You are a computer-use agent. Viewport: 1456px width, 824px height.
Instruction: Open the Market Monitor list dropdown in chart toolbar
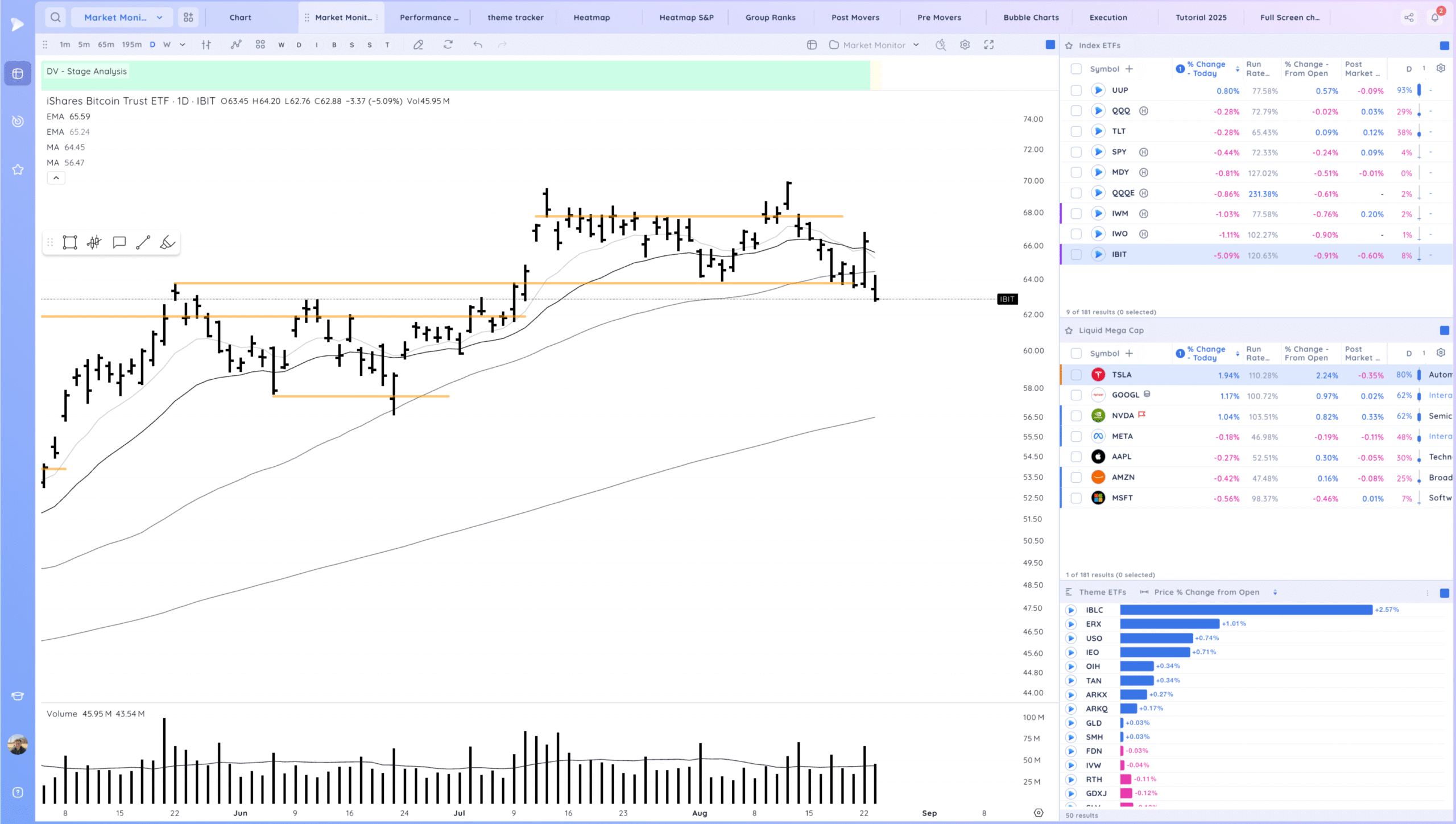point(874,45)
